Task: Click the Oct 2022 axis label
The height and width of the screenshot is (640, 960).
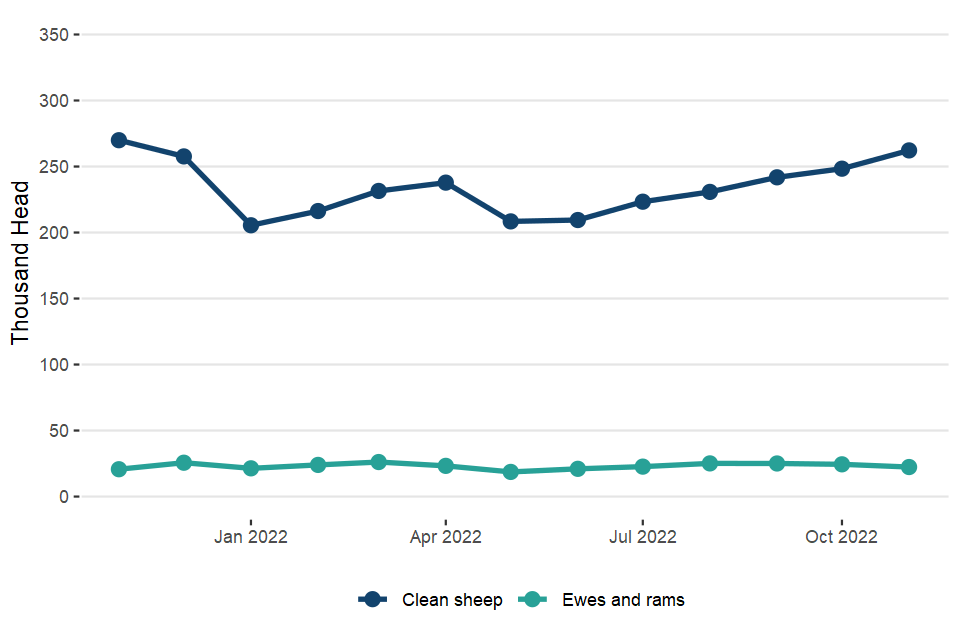Action: coord(842,537)
